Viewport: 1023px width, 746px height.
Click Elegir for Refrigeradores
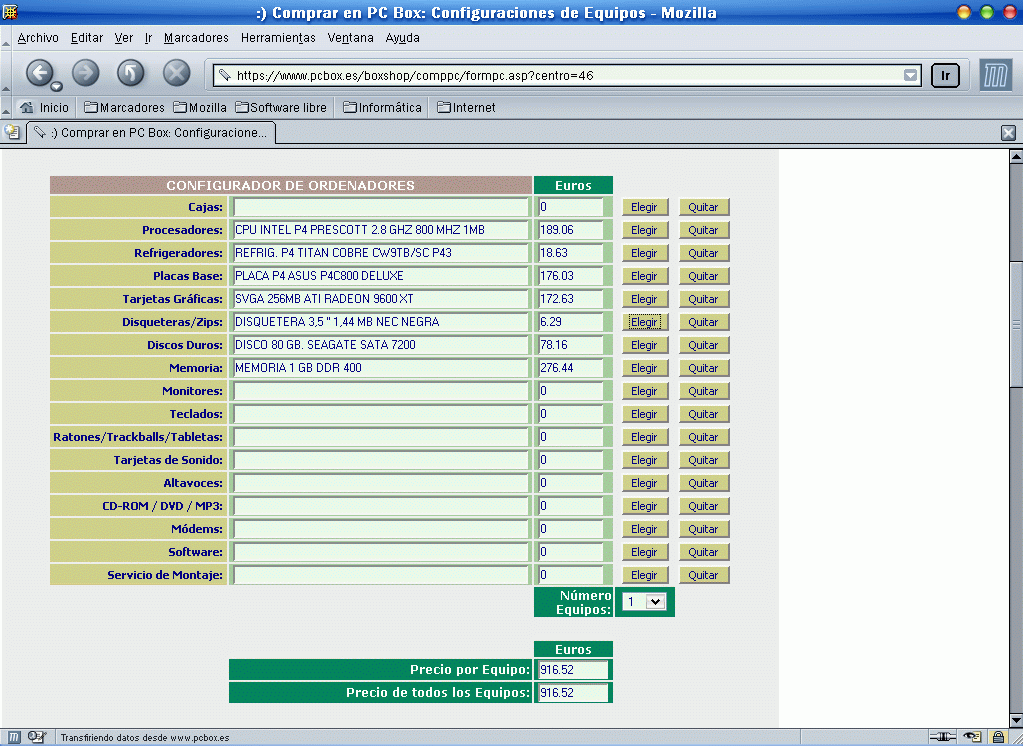point(644,253)
